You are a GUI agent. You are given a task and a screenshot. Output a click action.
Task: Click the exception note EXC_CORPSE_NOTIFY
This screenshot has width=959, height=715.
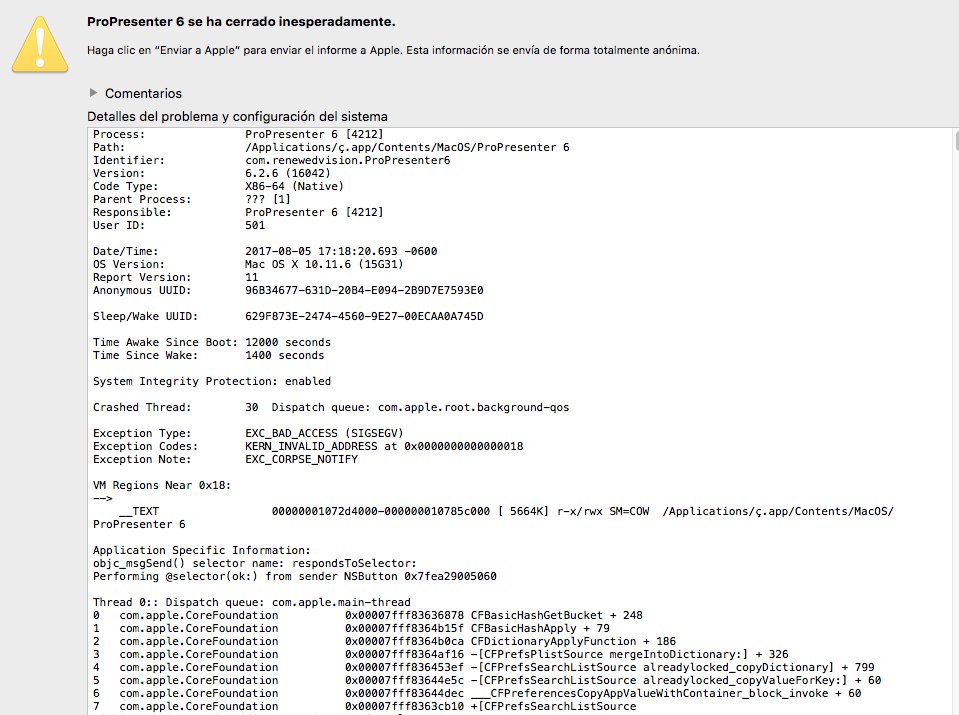[x=302, y=459]
